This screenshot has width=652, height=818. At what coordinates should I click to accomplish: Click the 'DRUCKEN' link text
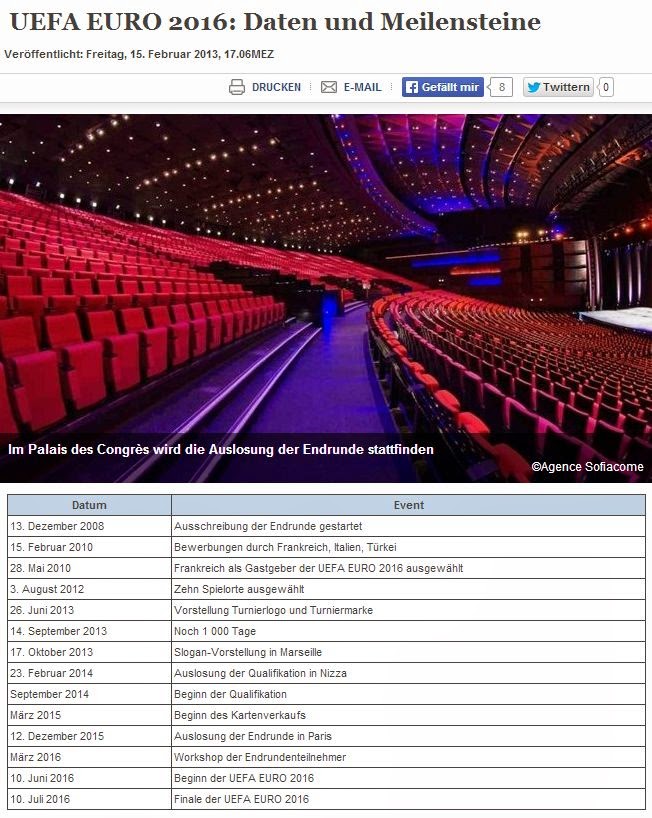(x=276, y=87)
